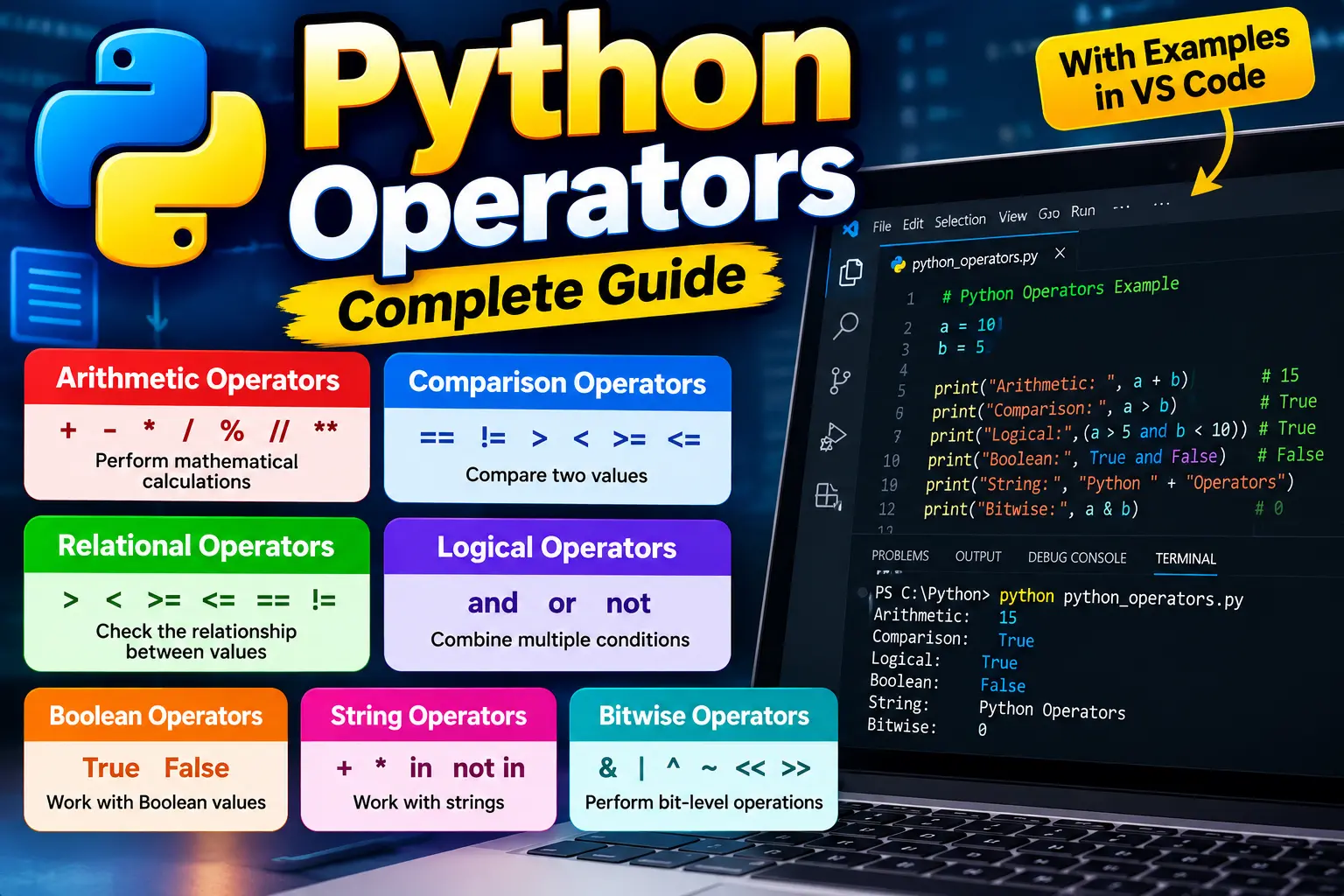The image size is (1344, 896).
Task: Click the print("Boolean:", True and False) line
Action: 1076,458
